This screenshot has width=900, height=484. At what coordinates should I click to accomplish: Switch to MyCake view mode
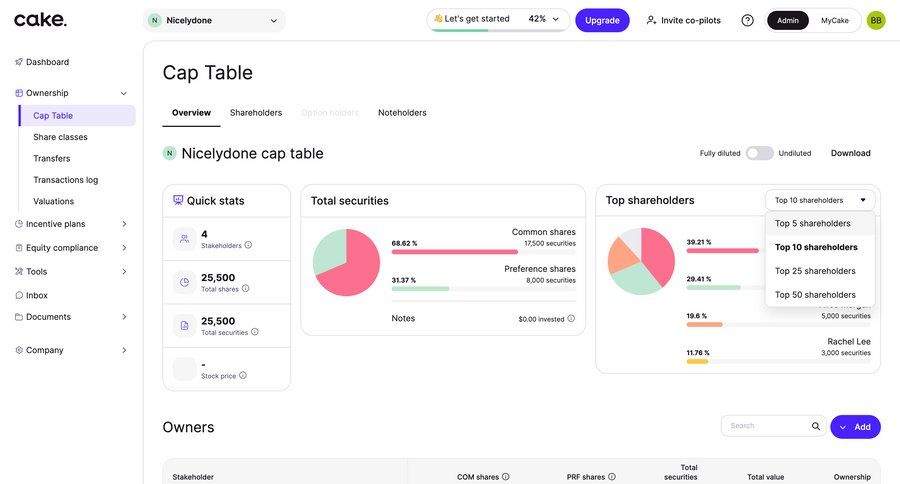[835, 20]
